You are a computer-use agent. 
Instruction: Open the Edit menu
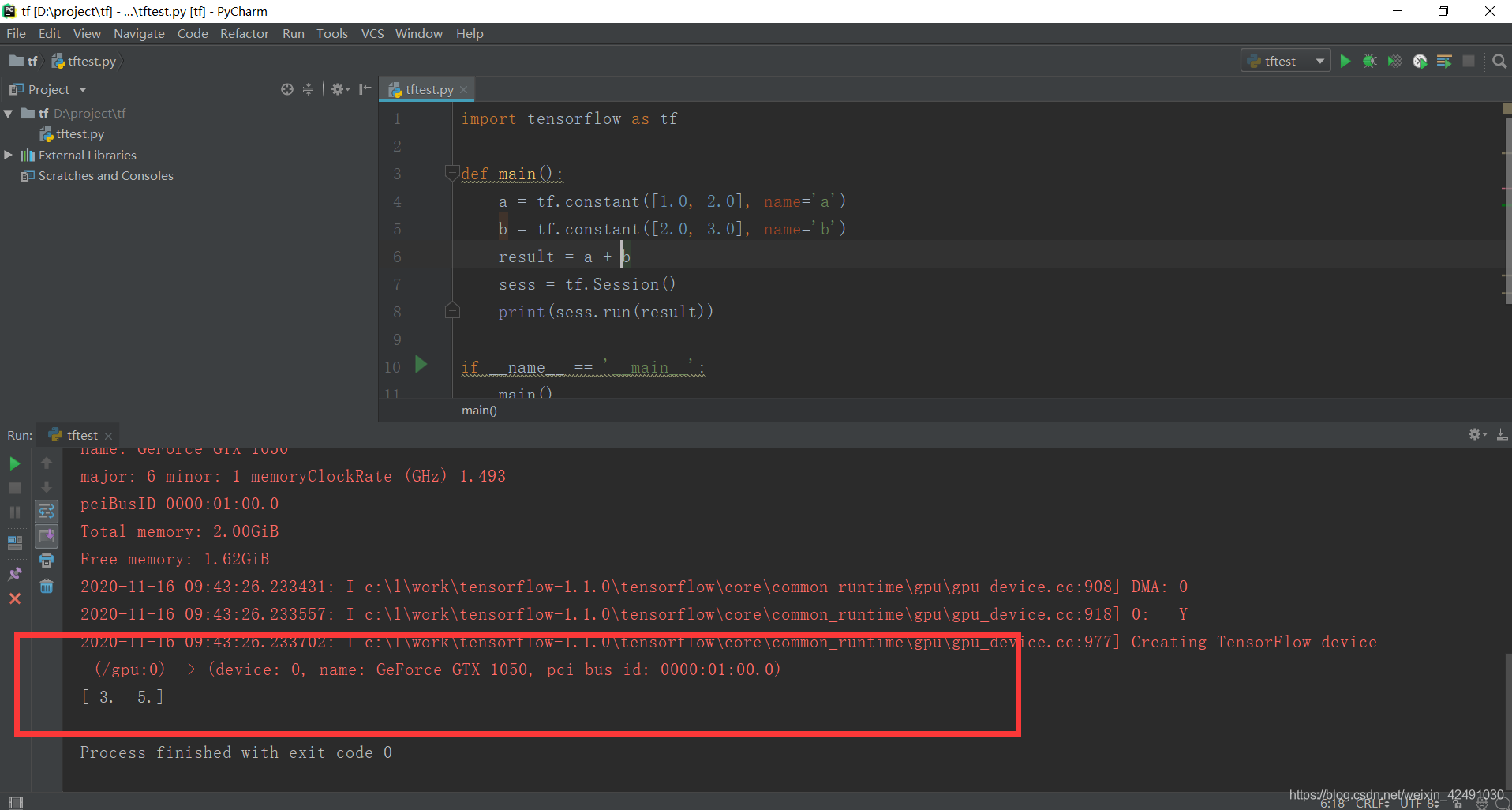click(50, 33)
